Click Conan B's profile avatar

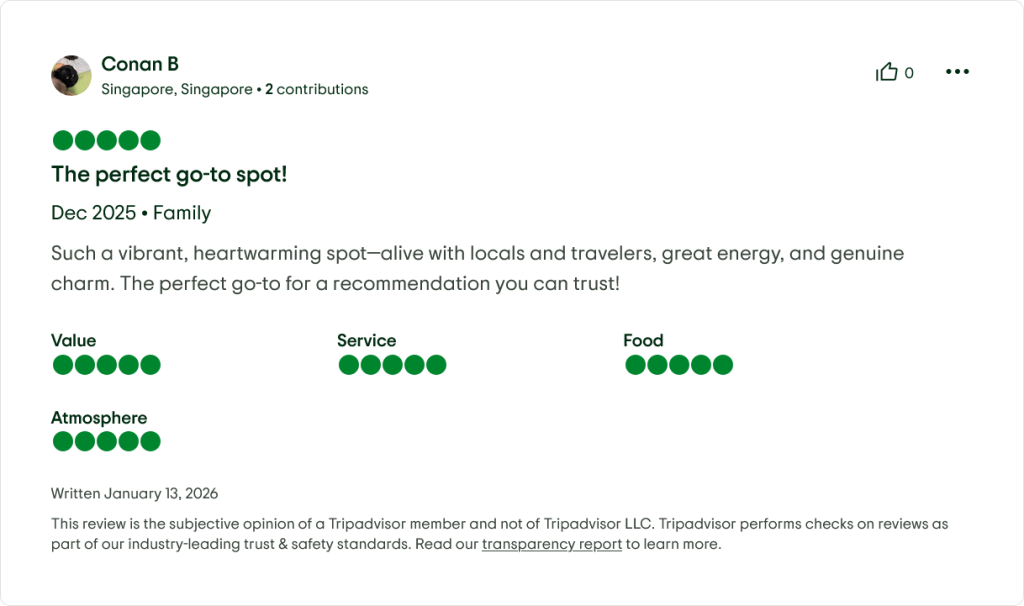tap(71, 75)
